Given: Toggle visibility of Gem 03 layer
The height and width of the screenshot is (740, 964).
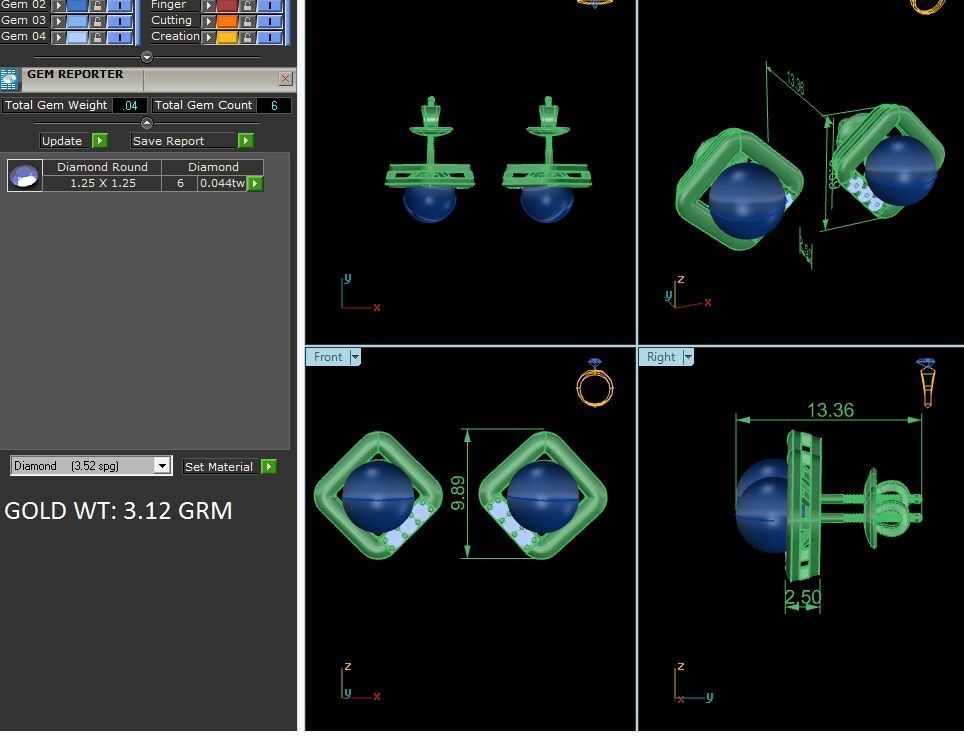Looking at the screenshot, I should pos(120,21).
